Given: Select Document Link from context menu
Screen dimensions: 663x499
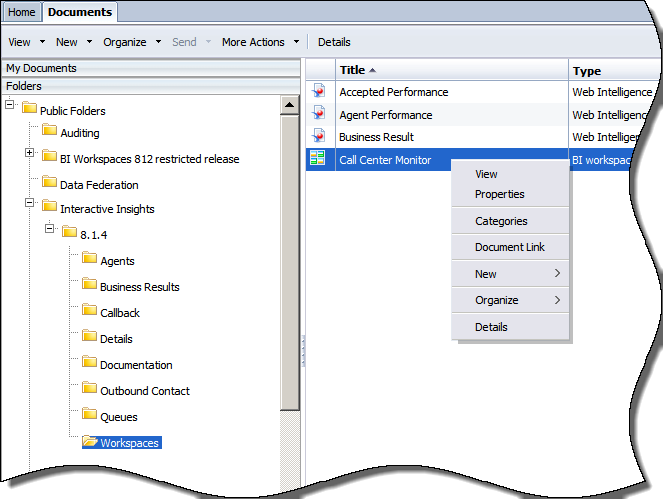Looking at the screenshot, I should click(510, 247).
